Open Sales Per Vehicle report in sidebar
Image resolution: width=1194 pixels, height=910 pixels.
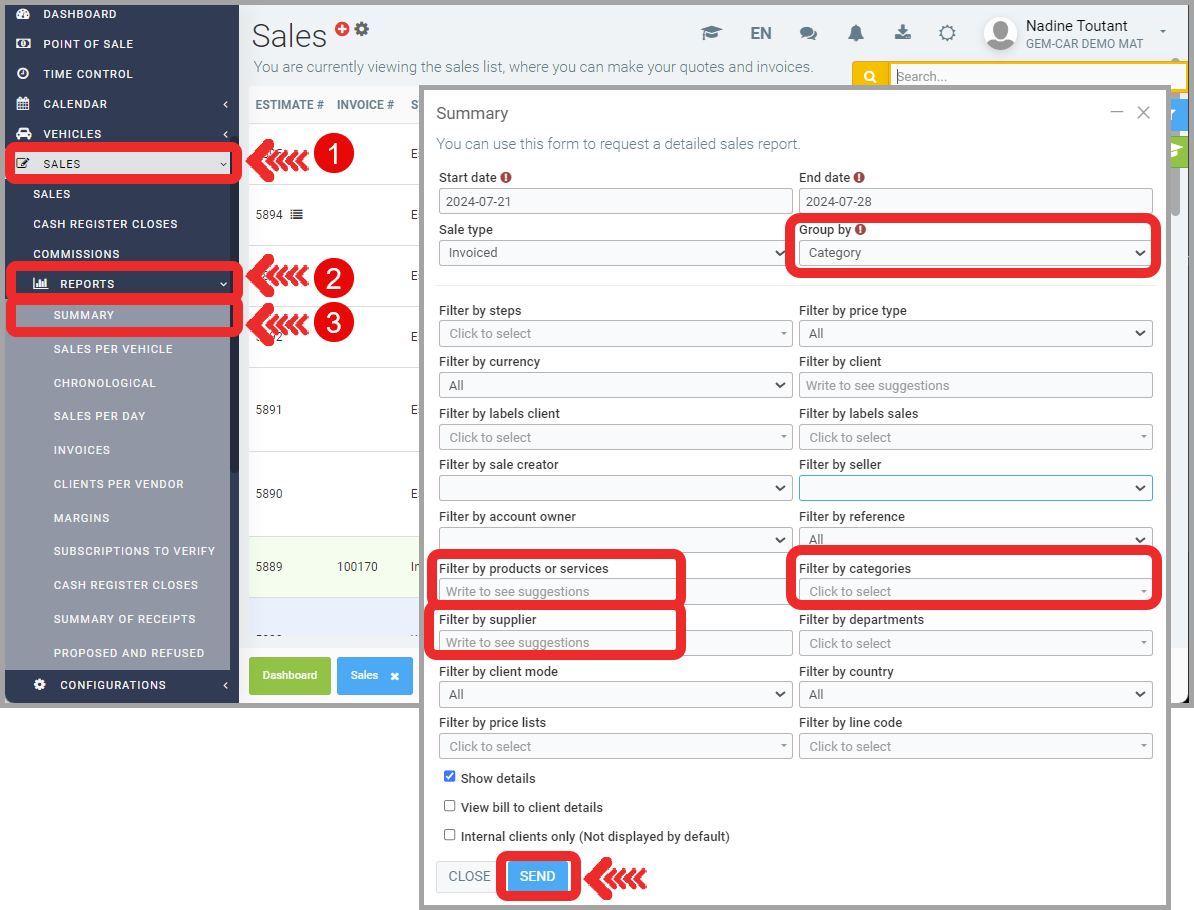(x=113, y=349)
